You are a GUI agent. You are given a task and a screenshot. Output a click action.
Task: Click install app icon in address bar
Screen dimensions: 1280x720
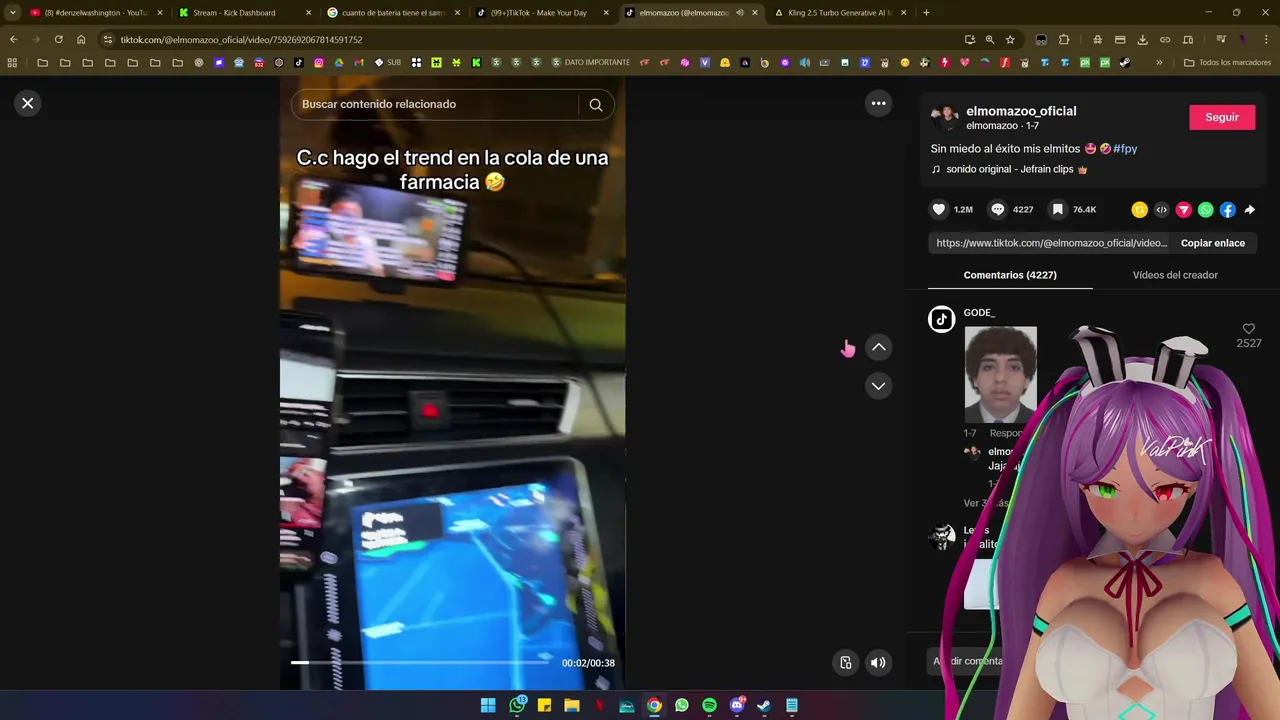tap(969, 39)
